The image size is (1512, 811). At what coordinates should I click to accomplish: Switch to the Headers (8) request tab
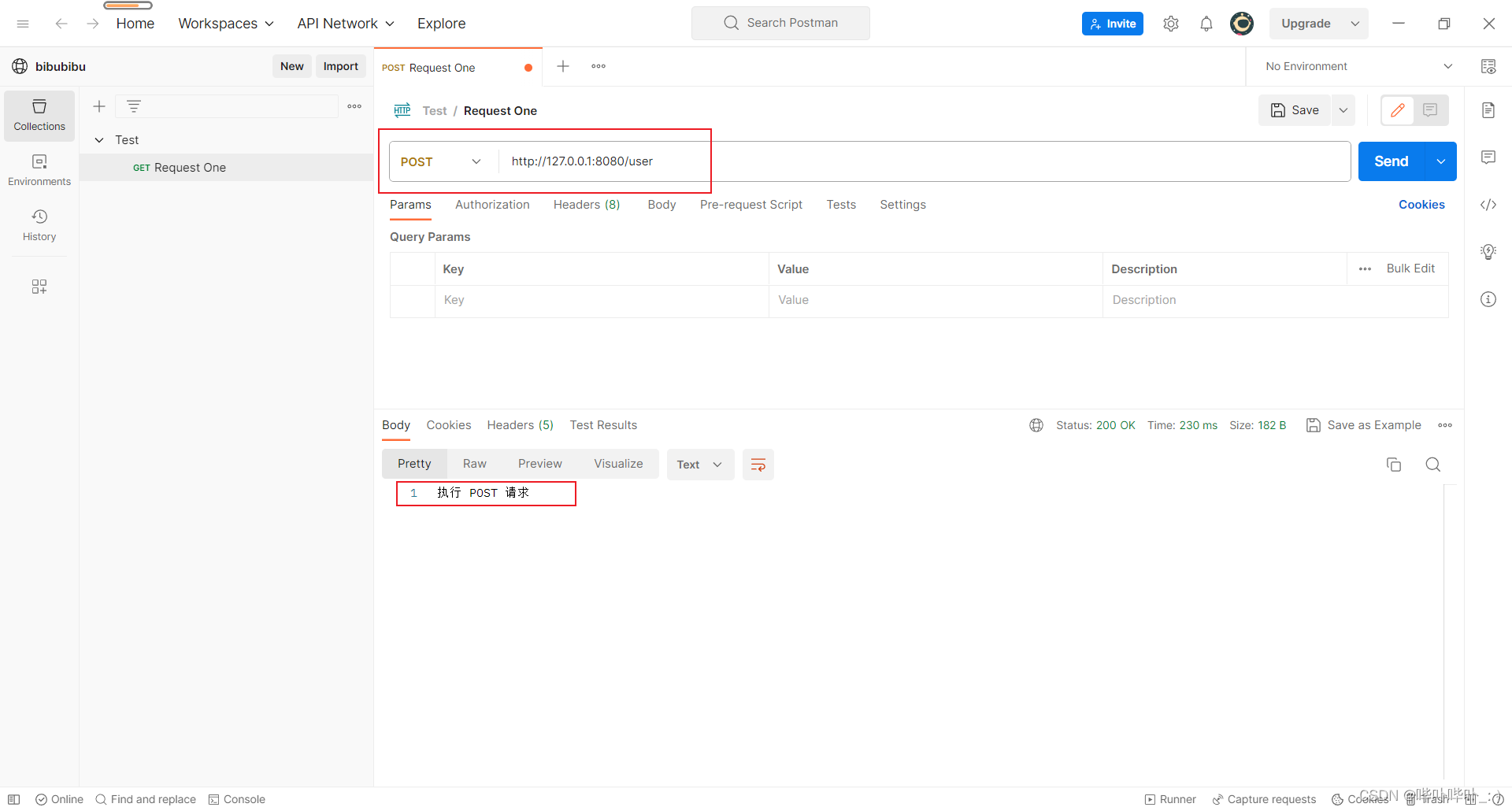pyautogui.click(x=587, y=205)
